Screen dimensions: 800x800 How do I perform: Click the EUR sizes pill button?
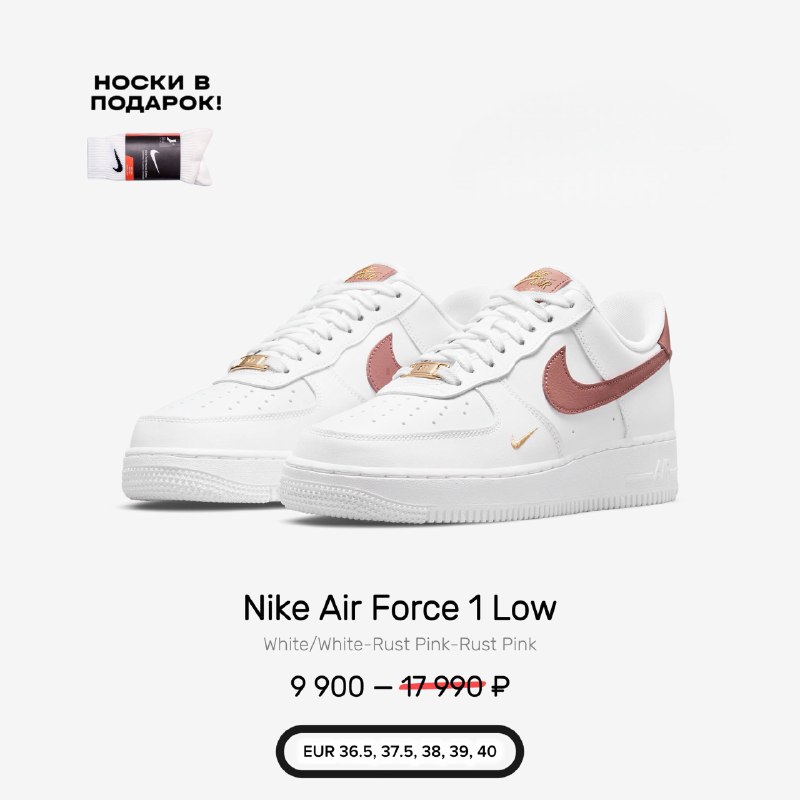coord(399,752)
